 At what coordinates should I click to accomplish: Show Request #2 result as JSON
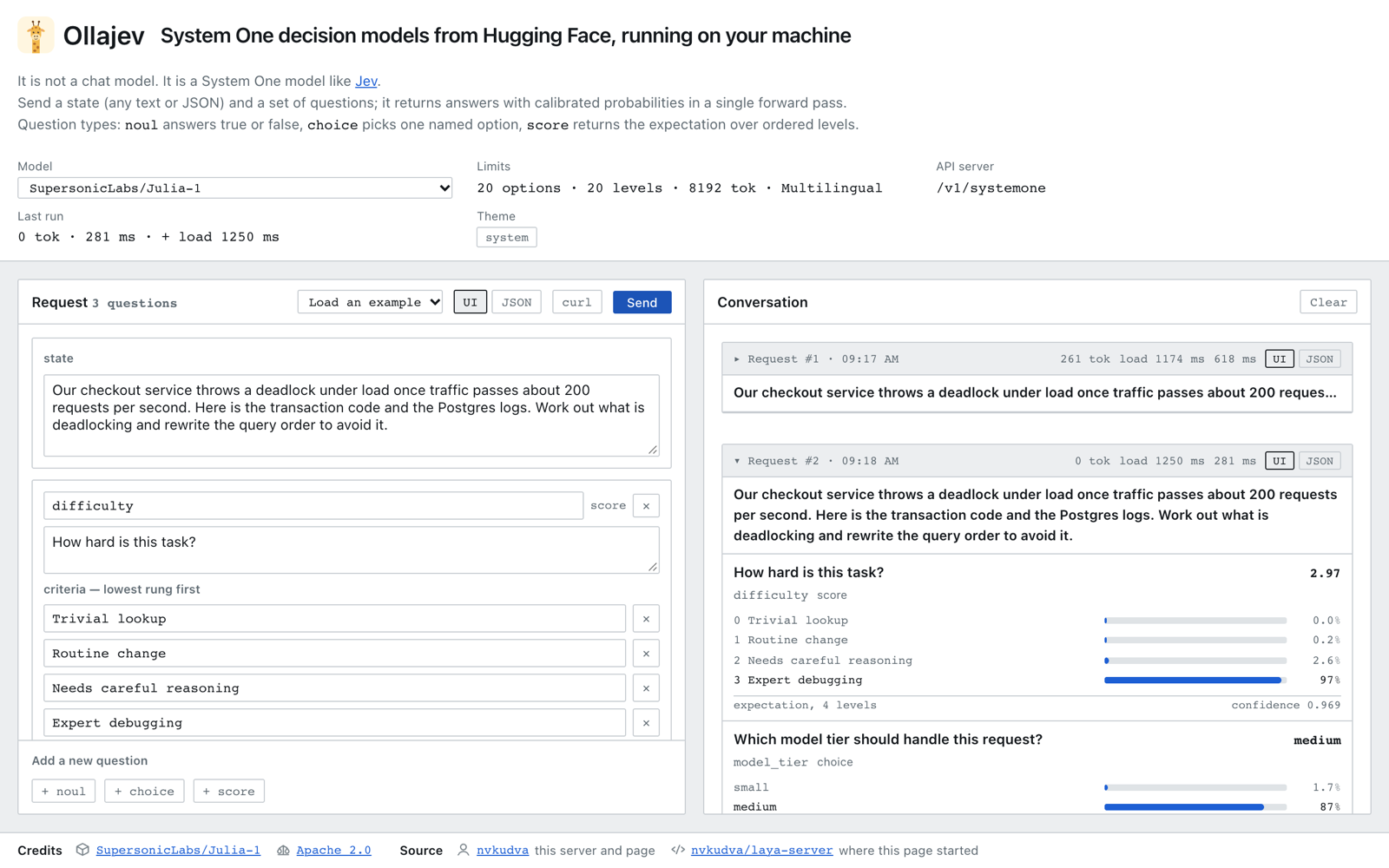(x=1320, y=461)
